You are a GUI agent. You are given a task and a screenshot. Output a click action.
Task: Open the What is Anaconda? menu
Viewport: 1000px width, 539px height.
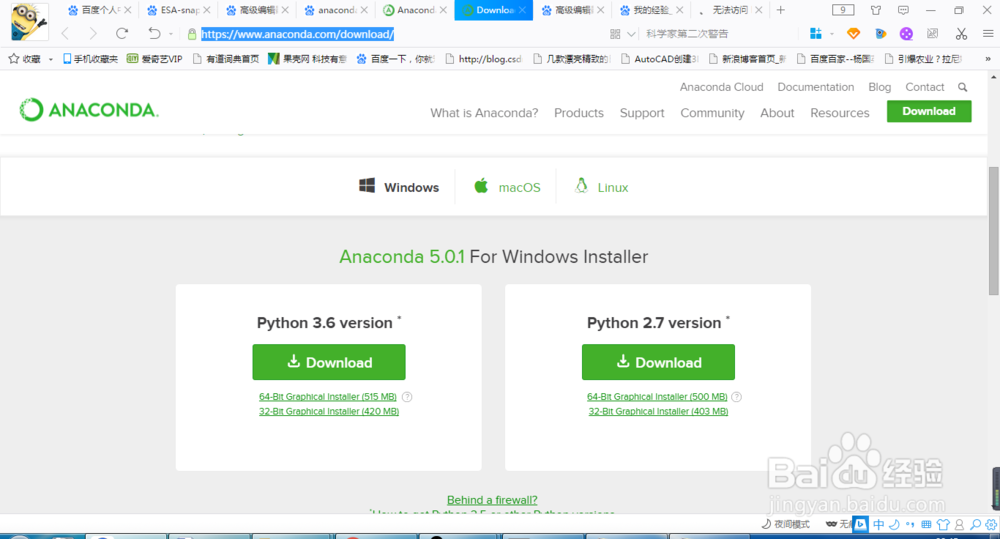[x=484, y=113]
